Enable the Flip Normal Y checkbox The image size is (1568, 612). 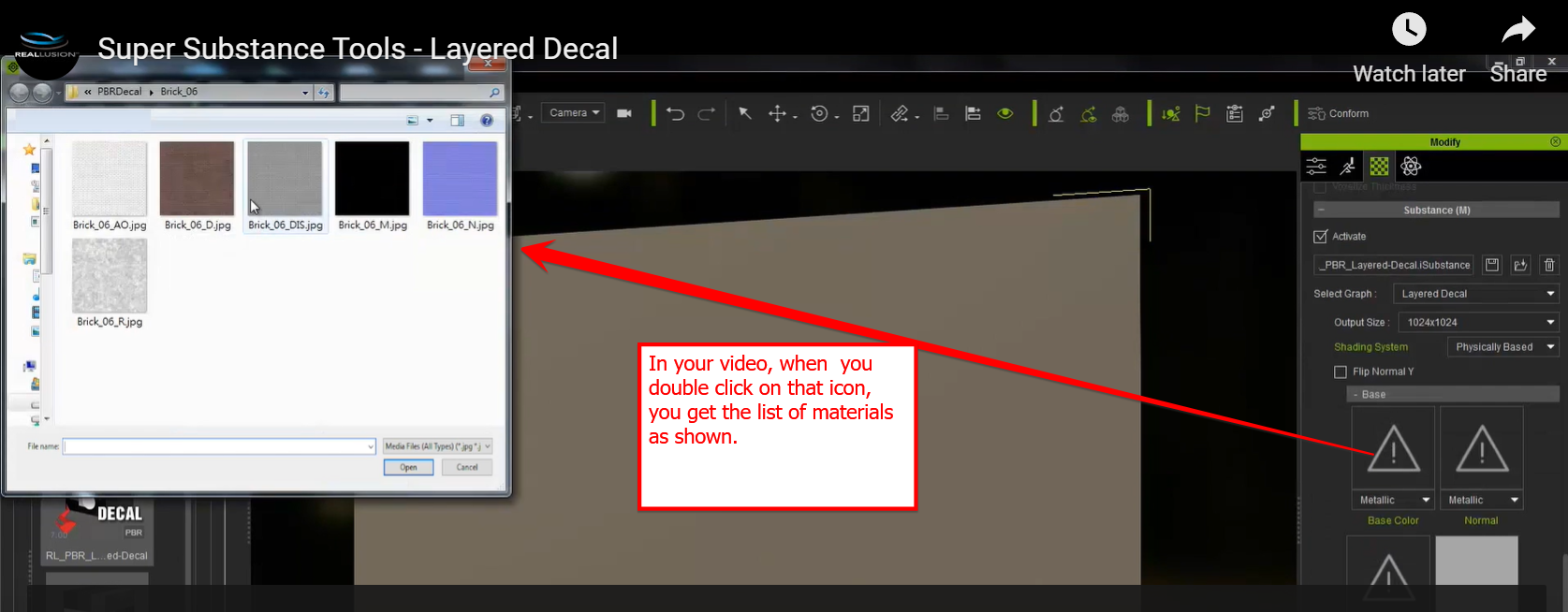tap(1341, 372)
